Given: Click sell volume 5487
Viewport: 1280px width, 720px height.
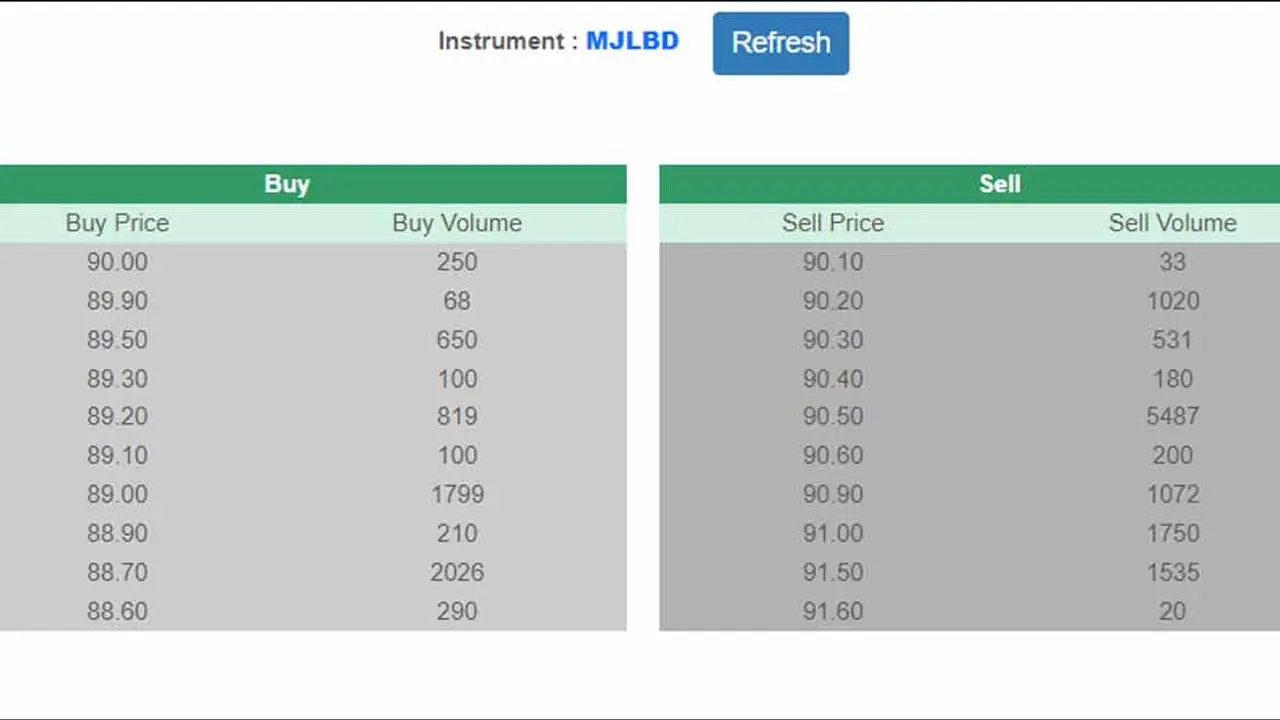Looking at the screenshot, I should [1172, 416].
